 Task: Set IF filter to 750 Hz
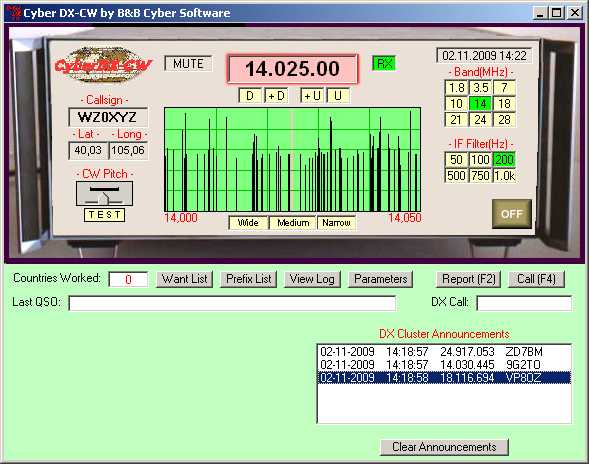click(480, 176)
